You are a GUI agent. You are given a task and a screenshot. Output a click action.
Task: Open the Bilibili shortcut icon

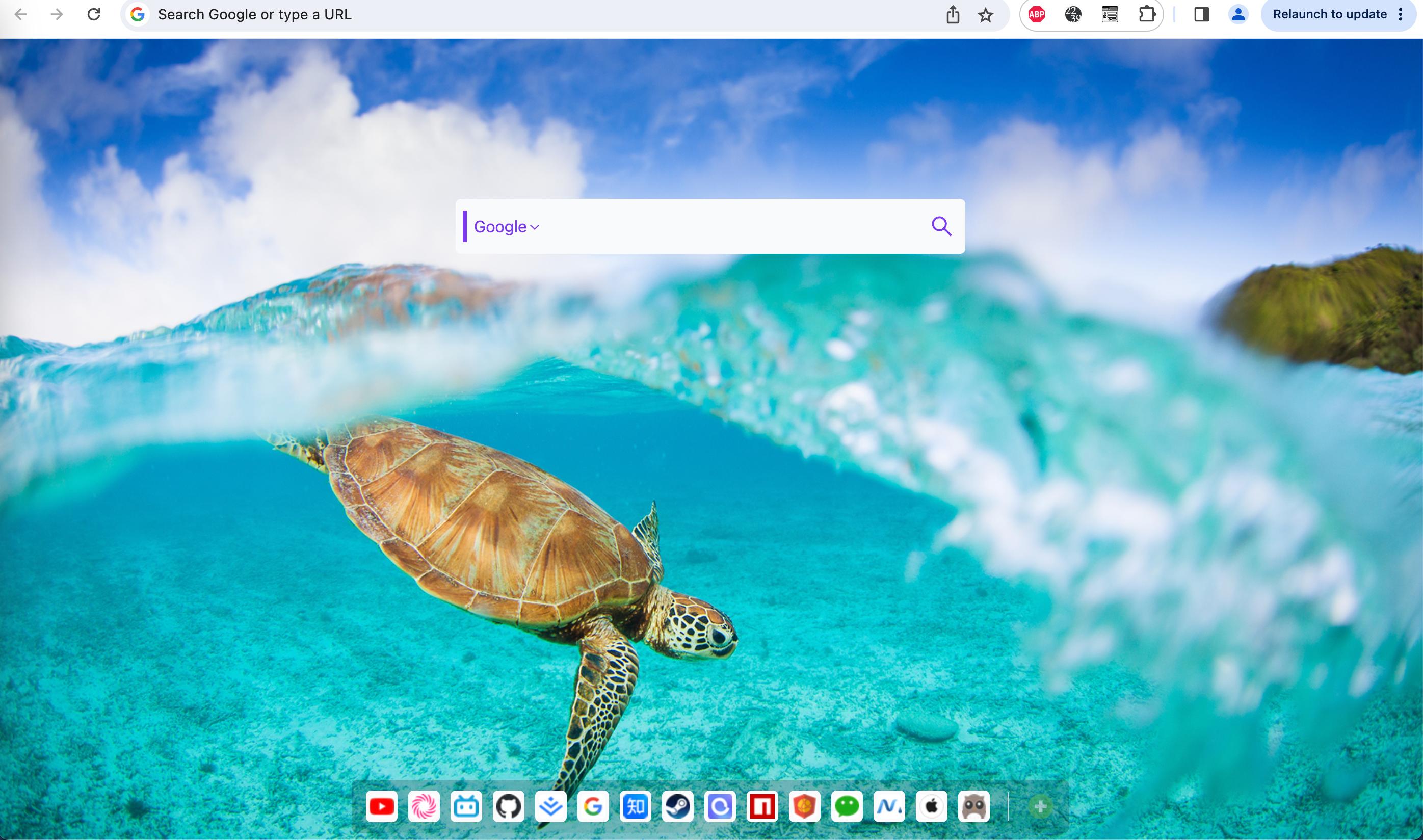point(466,806)
